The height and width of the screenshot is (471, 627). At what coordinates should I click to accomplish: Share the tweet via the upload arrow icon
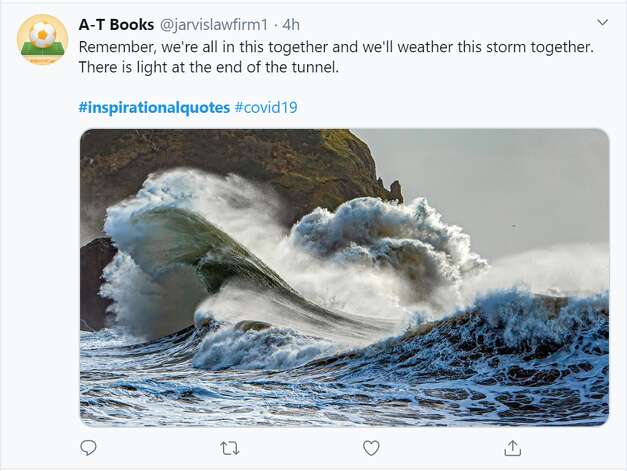pos(512,448)
